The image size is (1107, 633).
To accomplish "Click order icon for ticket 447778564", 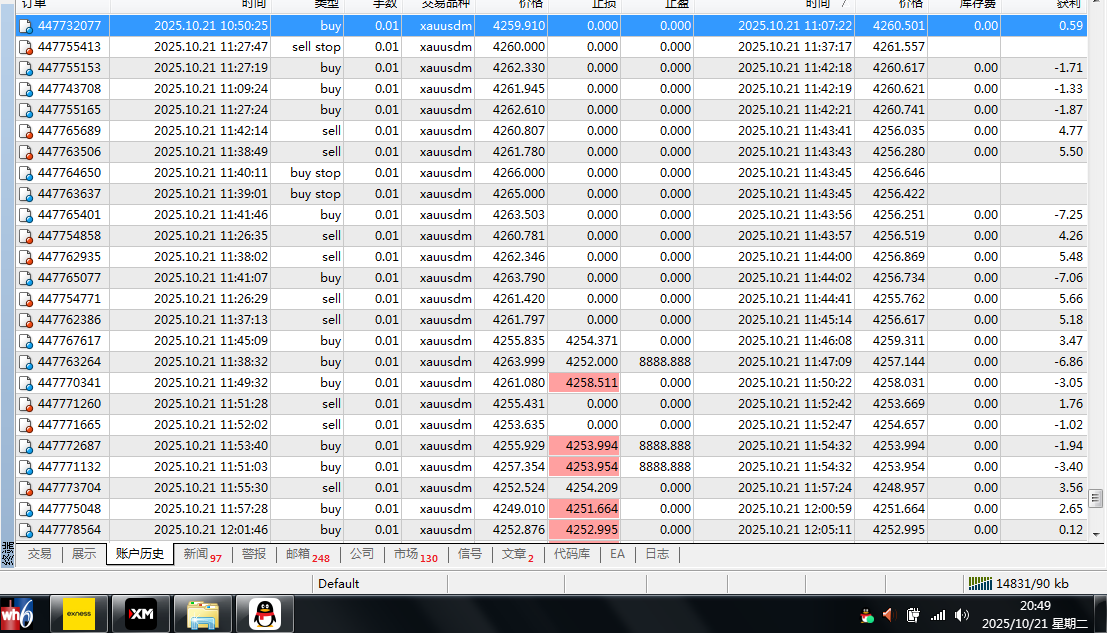I will [26, 530].
